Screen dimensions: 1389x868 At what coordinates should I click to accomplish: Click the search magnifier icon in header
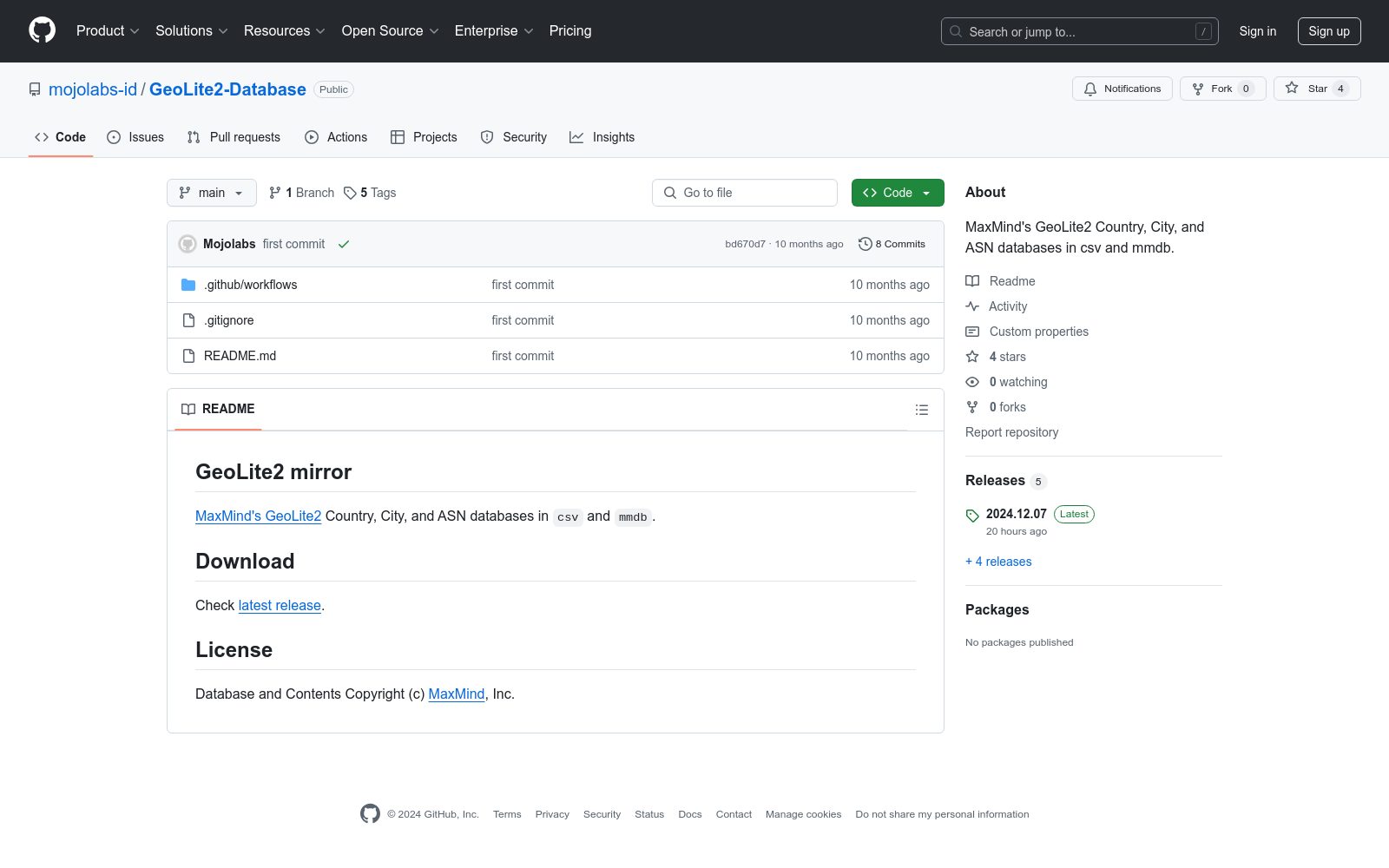point(956,31)
